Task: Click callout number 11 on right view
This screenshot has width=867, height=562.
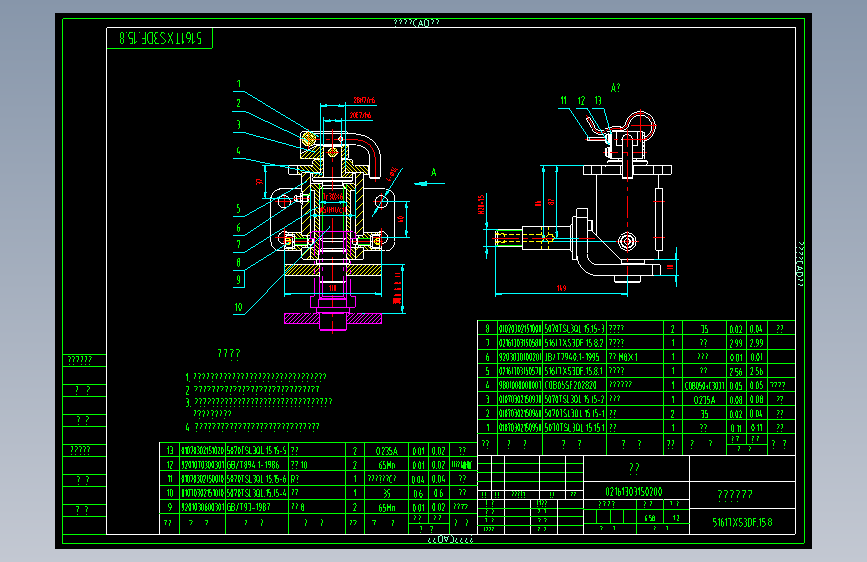Action: 563,100
